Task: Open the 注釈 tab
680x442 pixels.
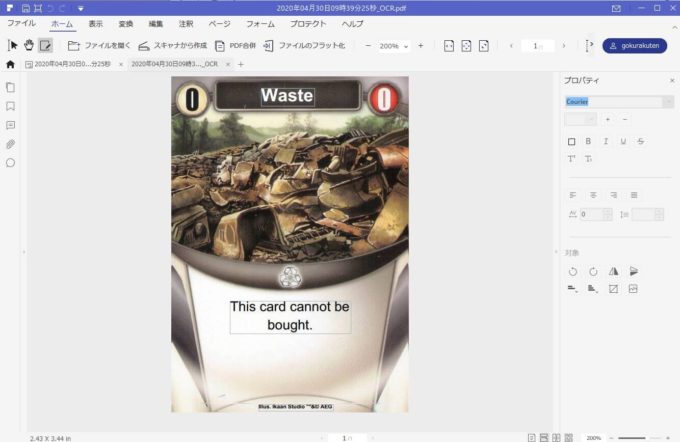Action: tap(186, 24)
